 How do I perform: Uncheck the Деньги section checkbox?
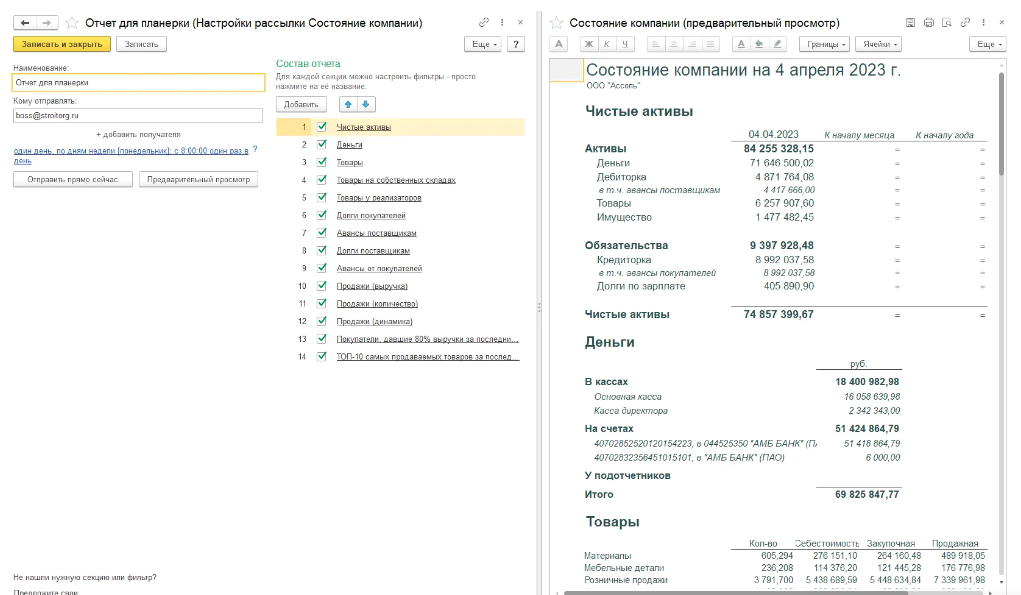[x=322, y=145]
